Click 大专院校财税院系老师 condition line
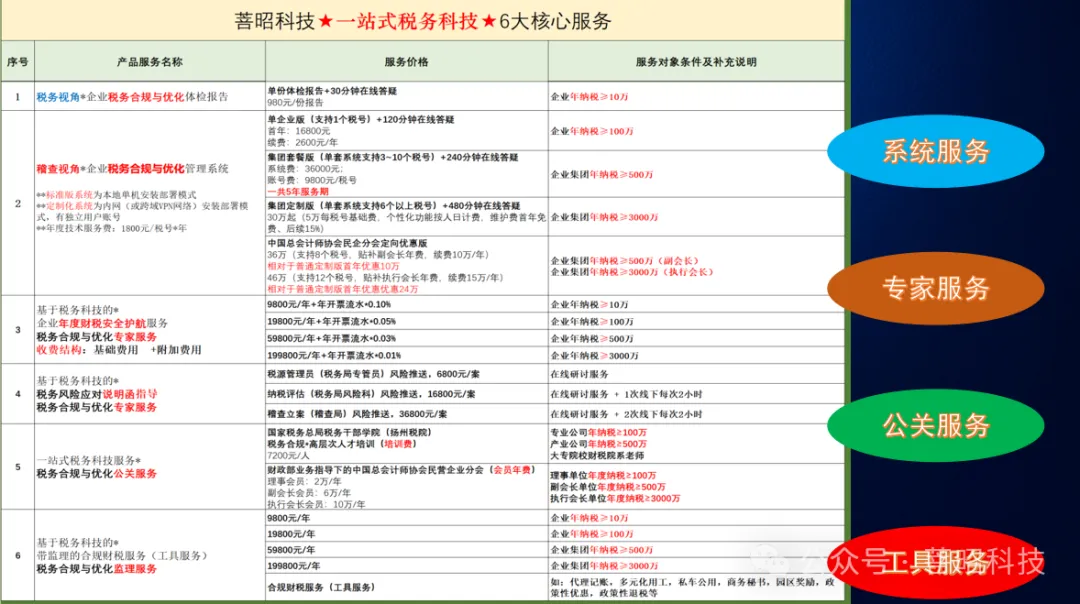The width and height of the screenshot is (1080, 604). (597, 455)
